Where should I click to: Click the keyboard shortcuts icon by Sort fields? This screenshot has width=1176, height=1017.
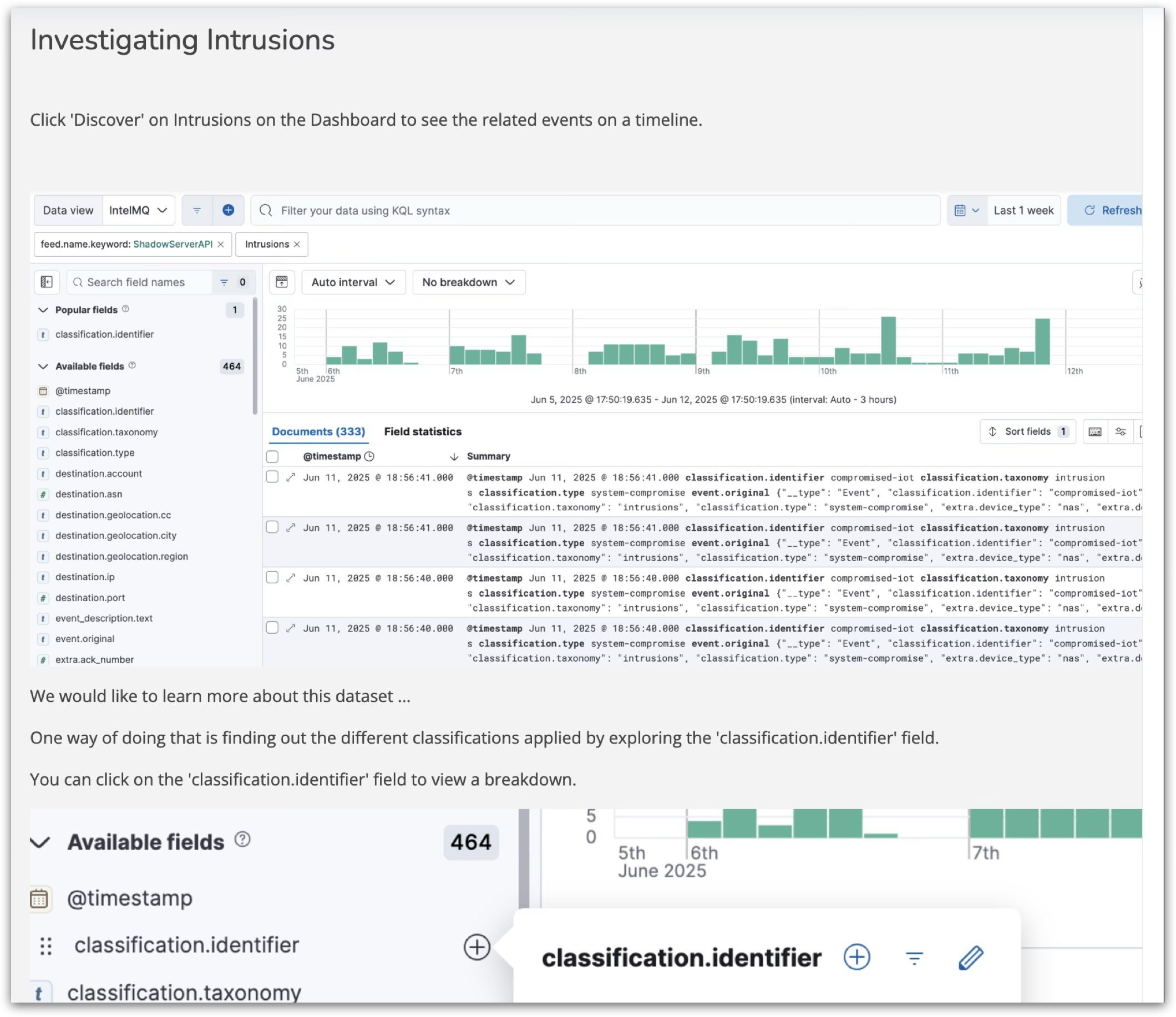1095,432
